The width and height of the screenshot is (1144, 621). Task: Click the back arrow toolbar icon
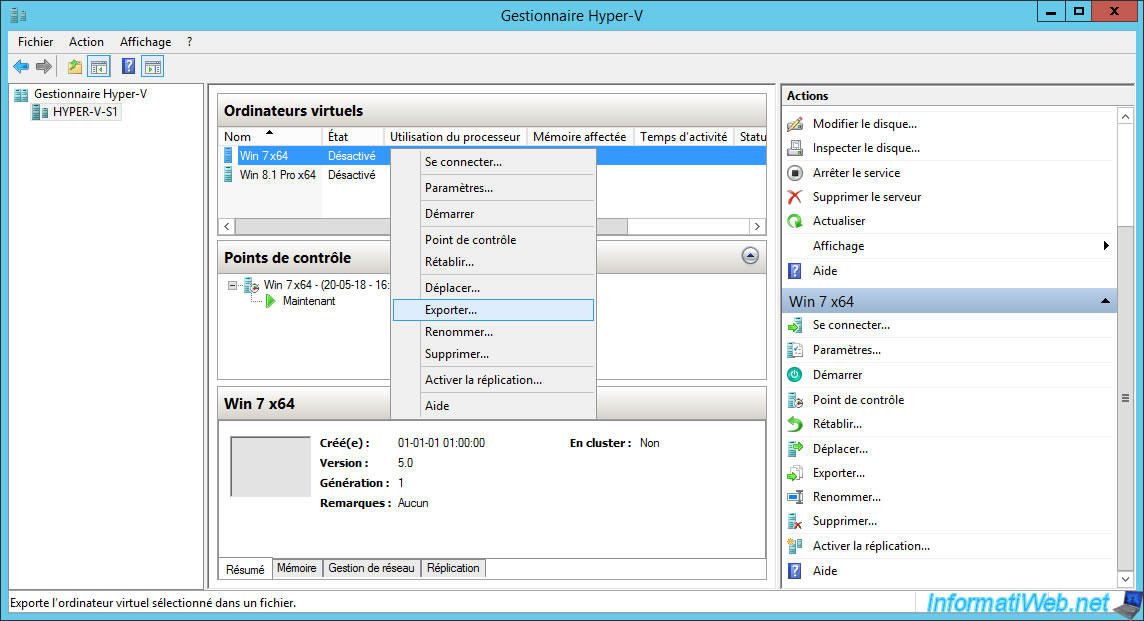click(21, 67)
